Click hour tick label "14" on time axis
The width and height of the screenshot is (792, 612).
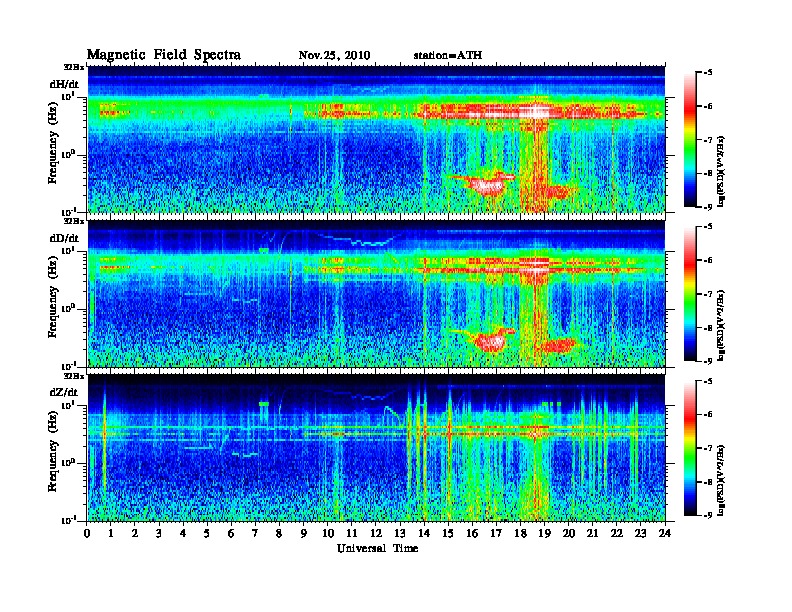point(424,534)
